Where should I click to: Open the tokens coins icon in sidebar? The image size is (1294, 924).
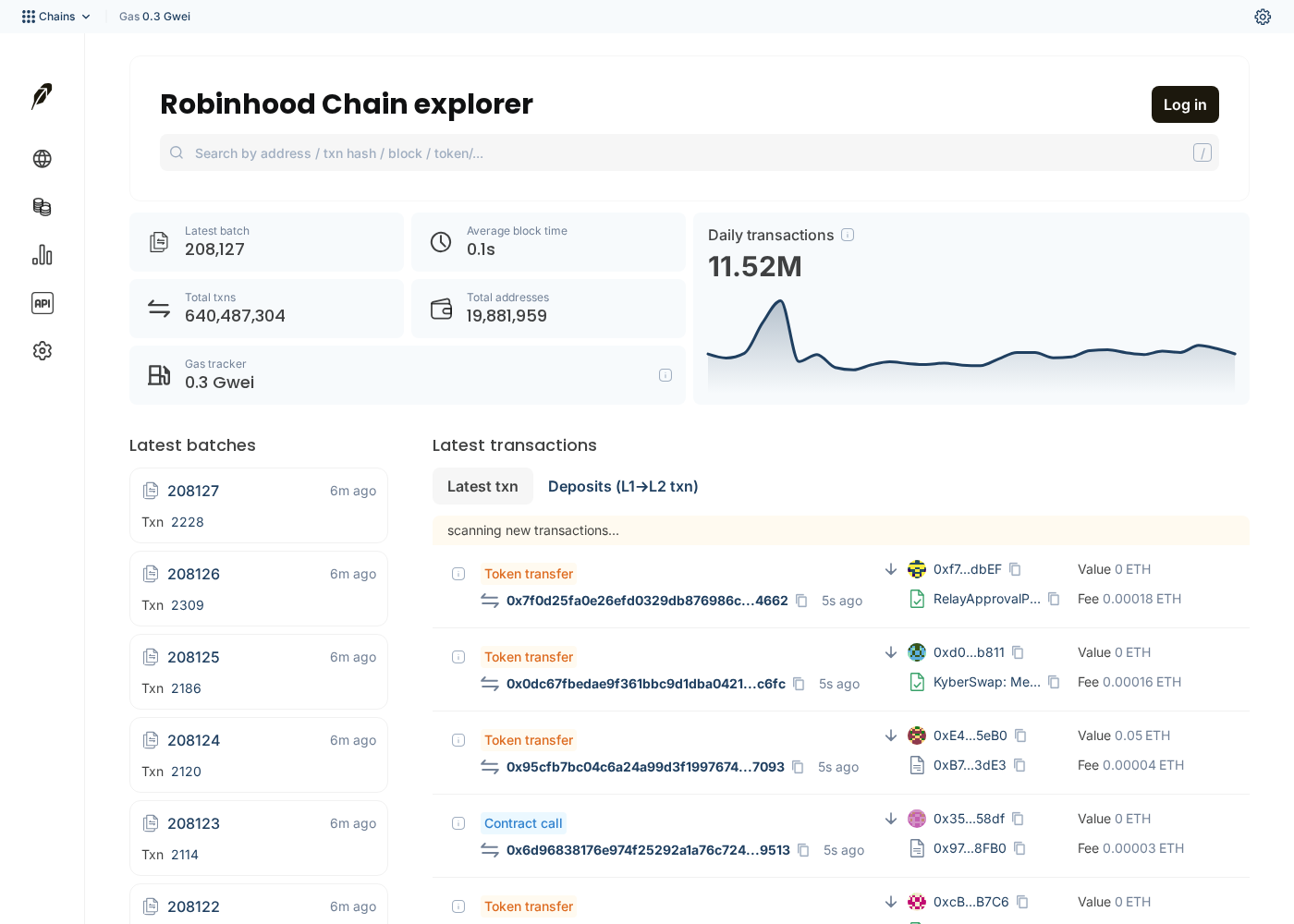(43, 207)
